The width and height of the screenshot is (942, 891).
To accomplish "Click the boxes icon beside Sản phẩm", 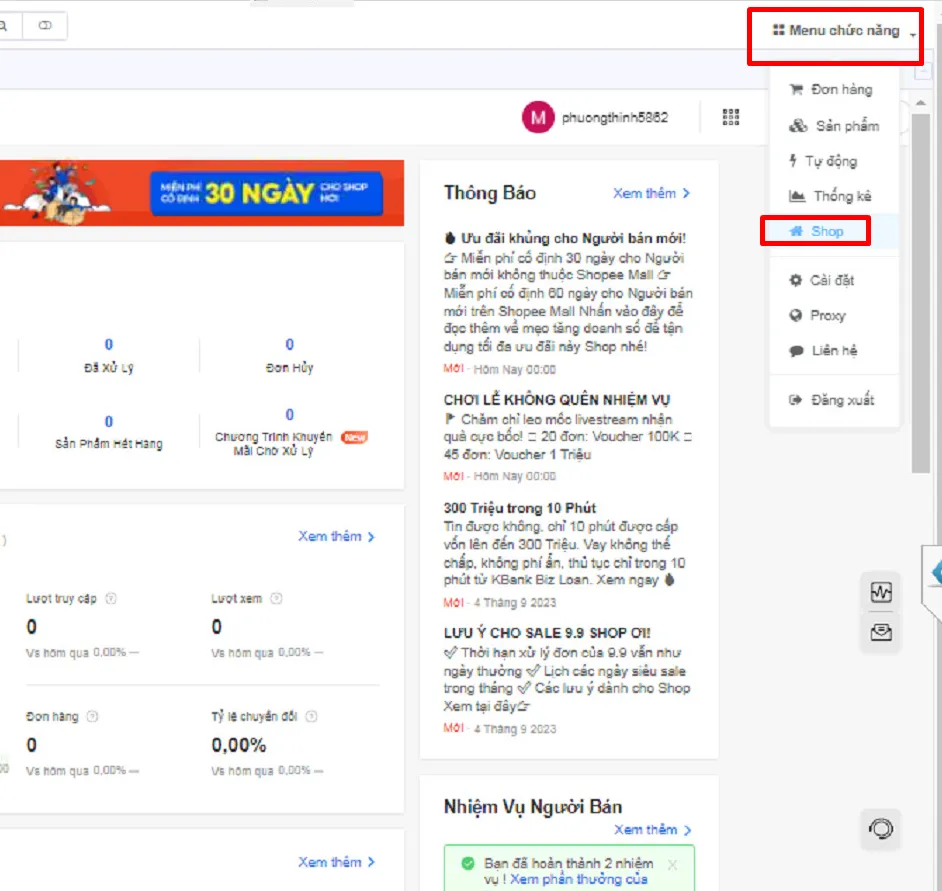I will (x=798, y=126).
